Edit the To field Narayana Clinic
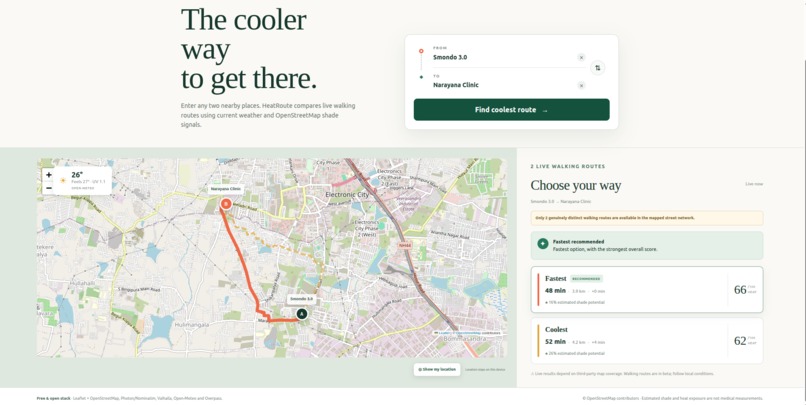806x405 pixels. [x=502, y=85]
